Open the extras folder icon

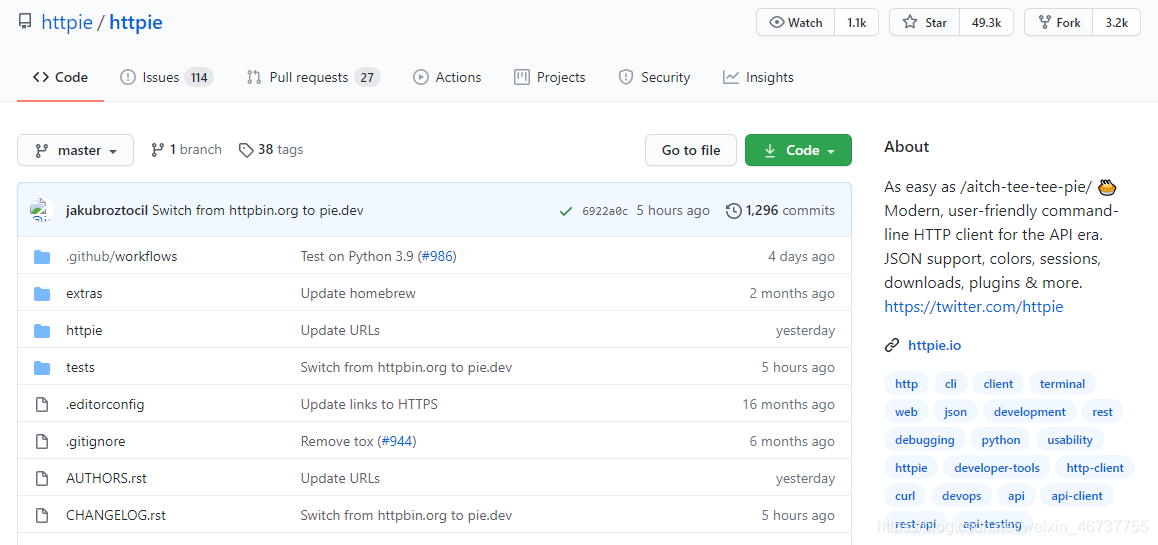(x=42, y=294)
